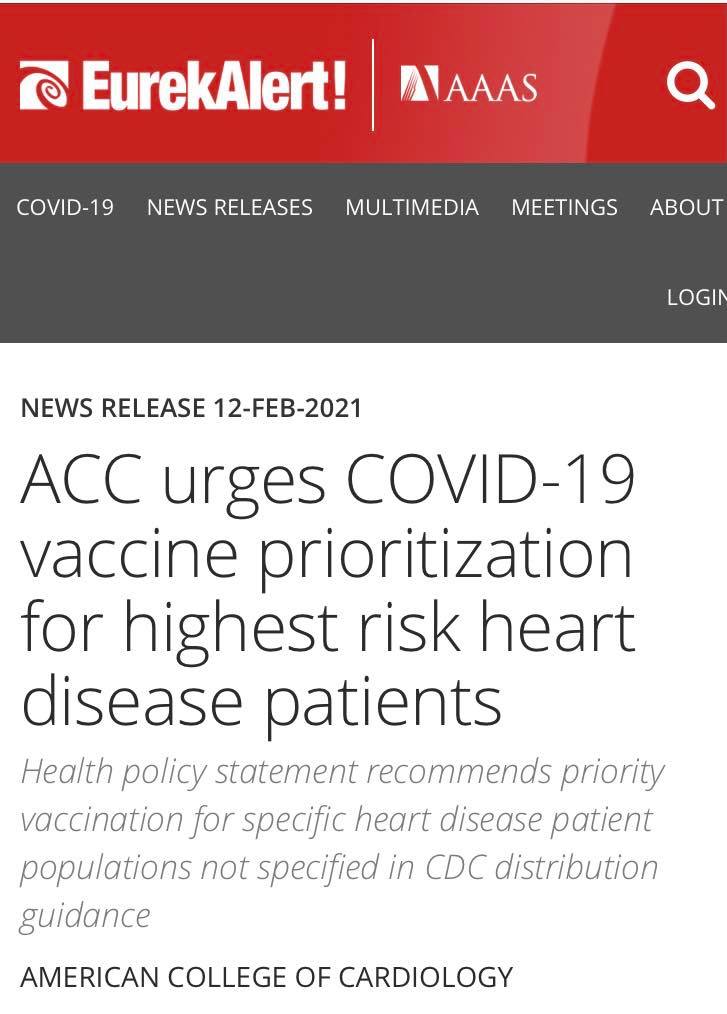Open the COVID-19 nav section
Screen dimensions: 727x1014
coord(65,207)
